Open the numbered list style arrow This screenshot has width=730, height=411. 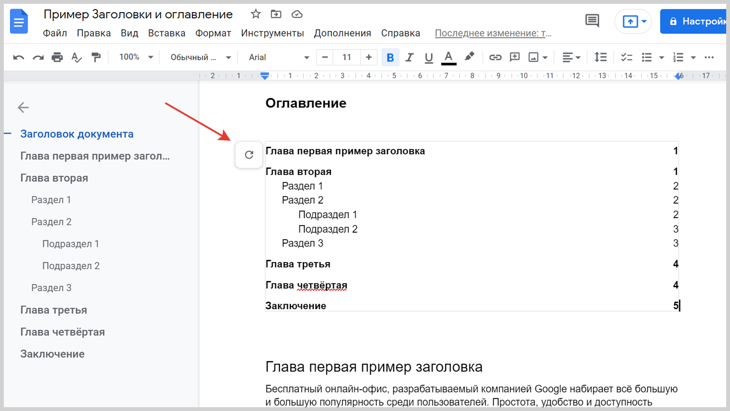click(693, 58)
